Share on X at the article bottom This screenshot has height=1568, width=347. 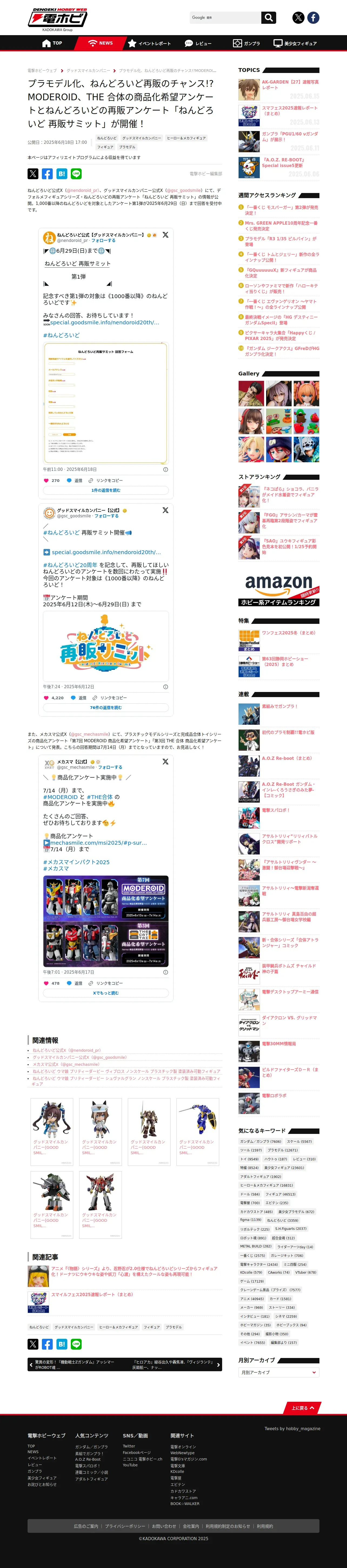coord(33,1344)
